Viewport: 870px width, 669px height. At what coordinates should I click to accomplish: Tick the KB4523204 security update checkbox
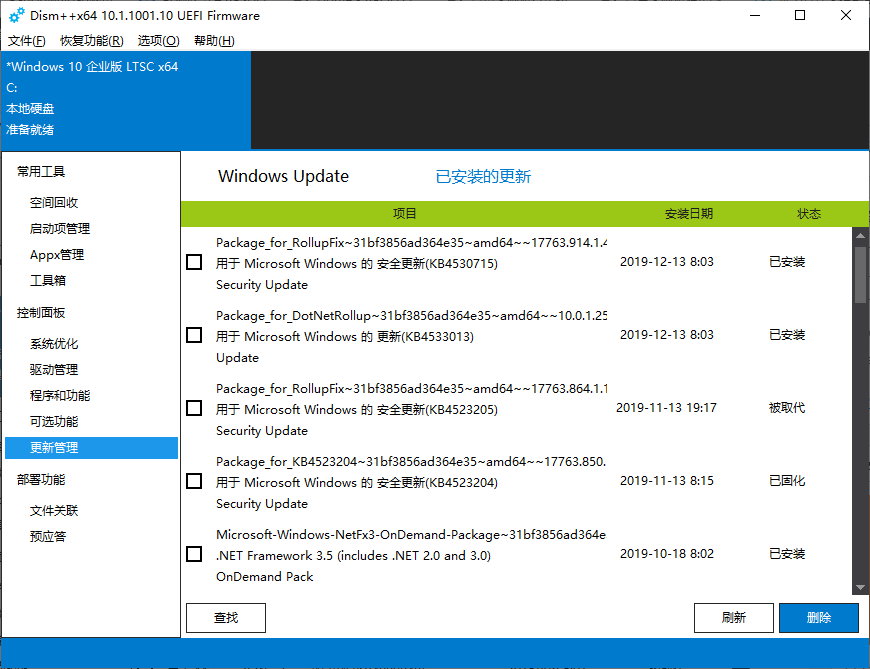(x=194, y=481)
